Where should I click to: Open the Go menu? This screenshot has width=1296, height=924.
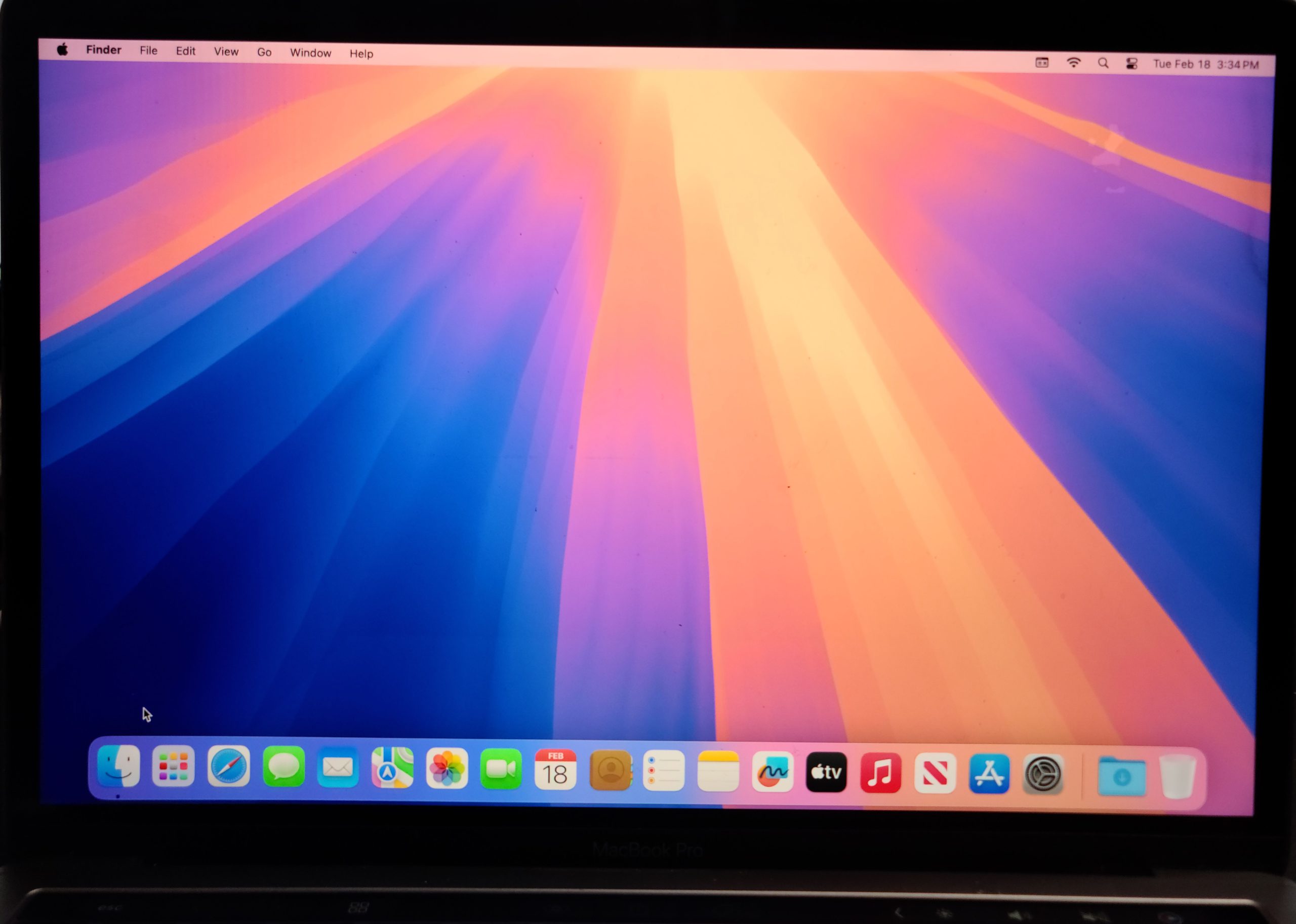click(x=264, y=52)
